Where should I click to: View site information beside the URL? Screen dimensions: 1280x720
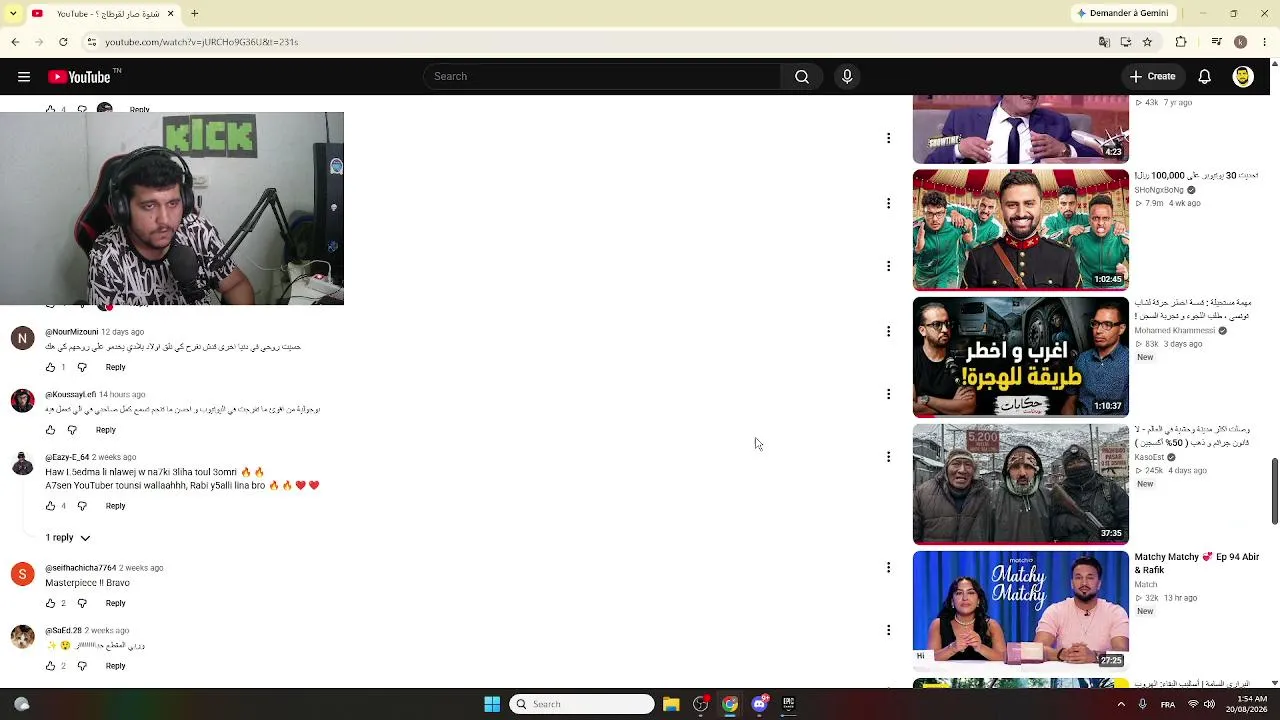click(x=91, y=42)
